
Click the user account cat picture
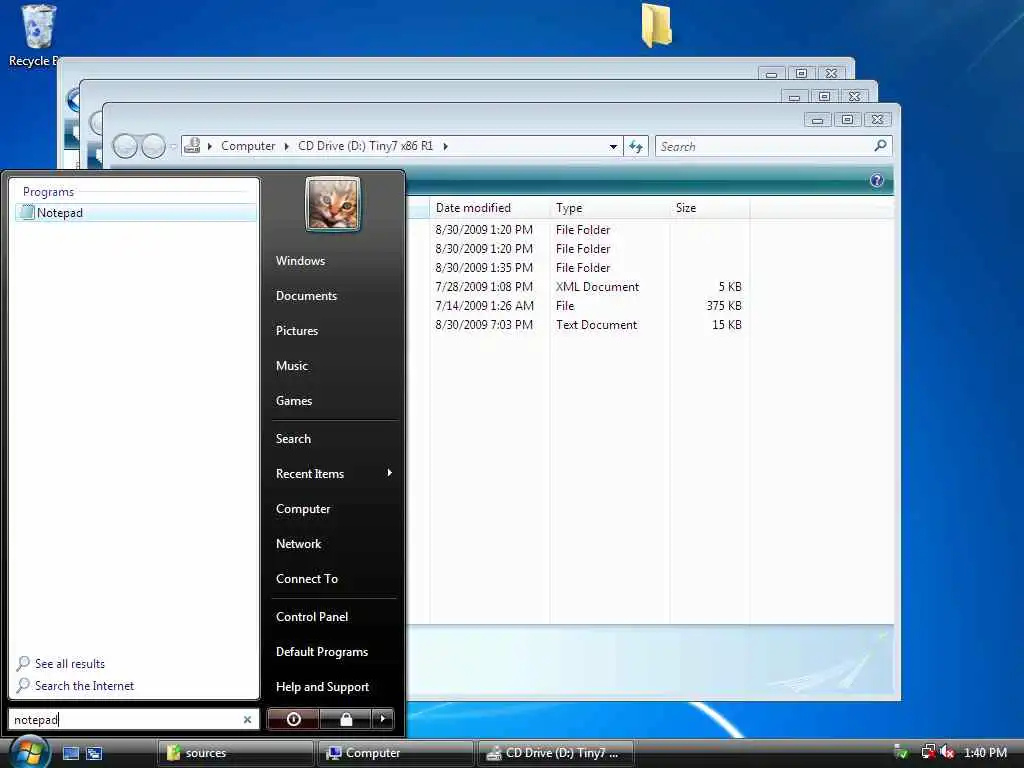click(x=333, y=204)
